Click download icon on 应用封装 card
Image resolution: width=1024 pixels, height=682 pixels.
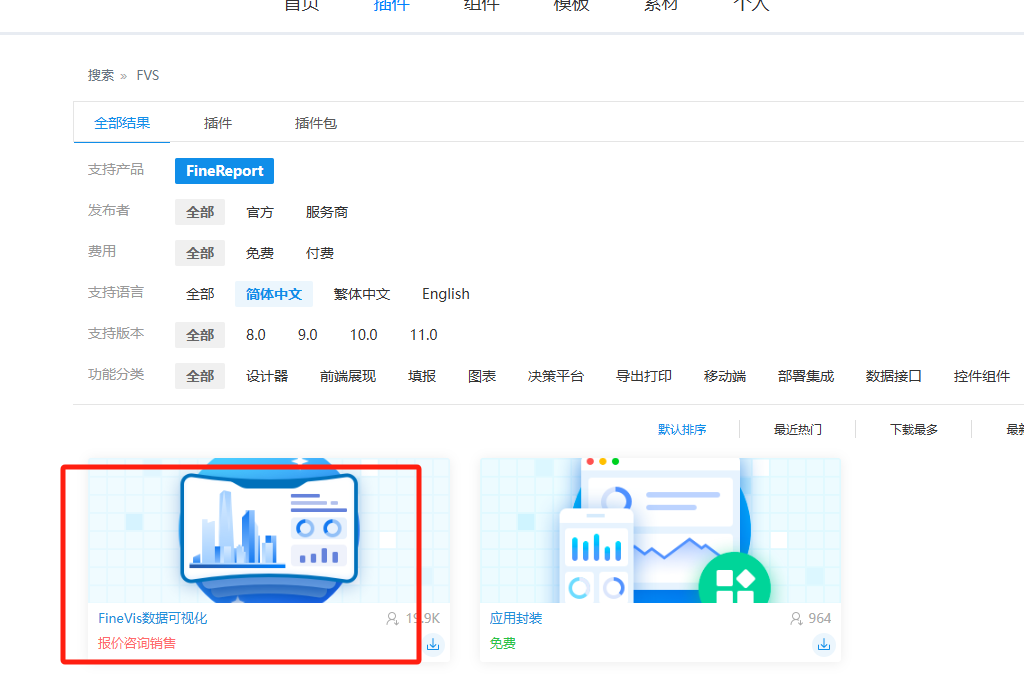823,645
